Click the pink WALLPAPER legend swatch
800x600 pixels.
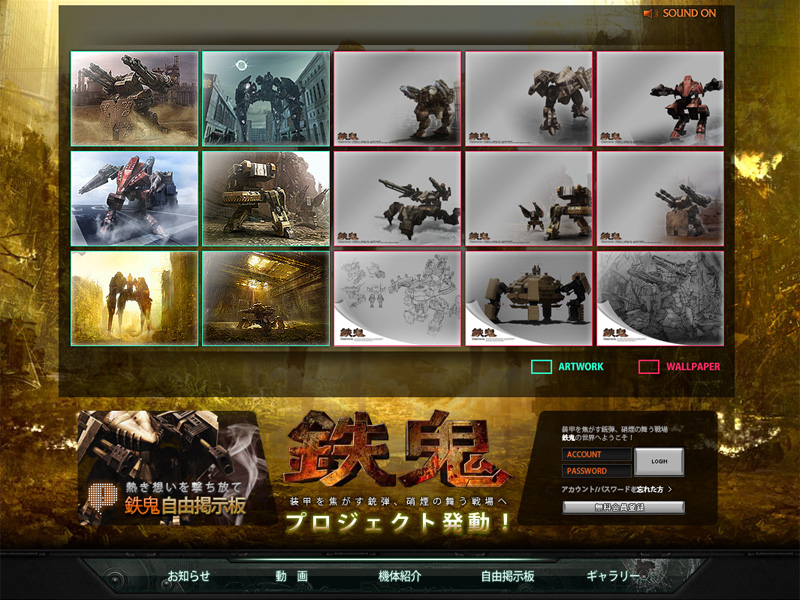[x=648, y=367]
